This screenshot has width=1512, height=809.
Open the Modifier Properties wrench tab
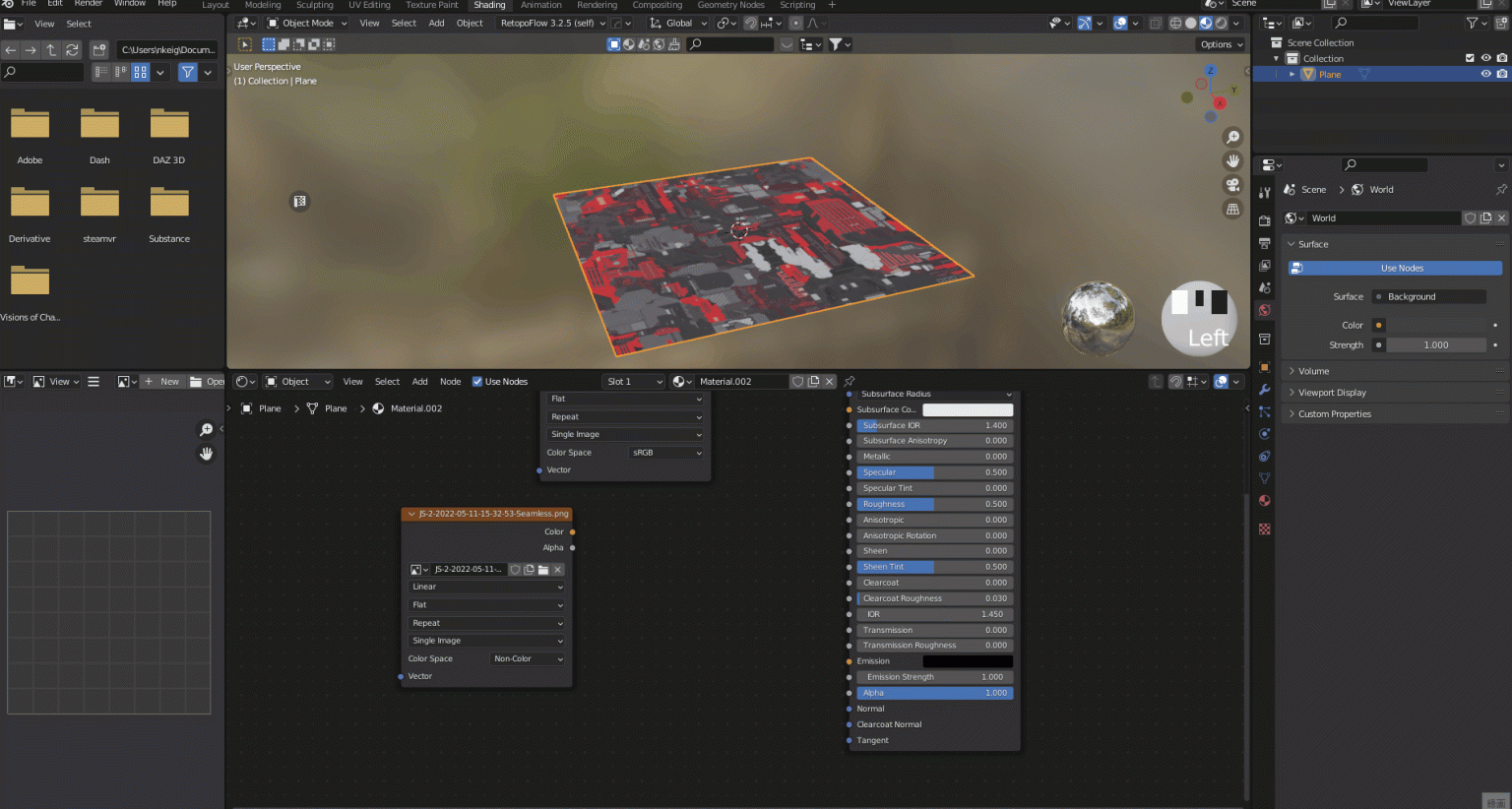(1265, 390)
